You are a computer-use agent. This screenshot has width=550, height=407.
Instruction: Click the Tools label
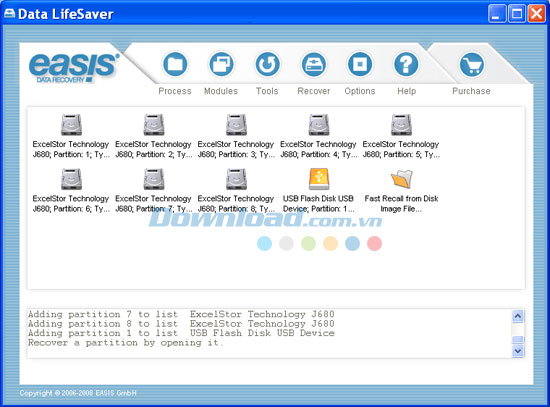click(267, 91)
